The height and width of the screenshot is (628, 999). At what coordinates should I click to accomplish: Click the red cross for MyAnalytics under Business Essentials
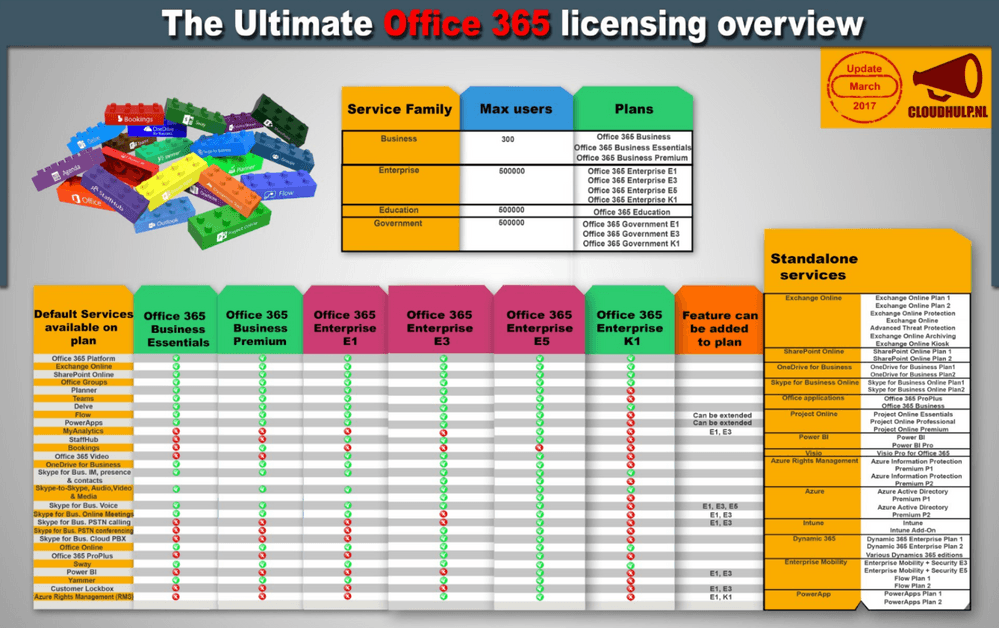[x=176, y=431]
